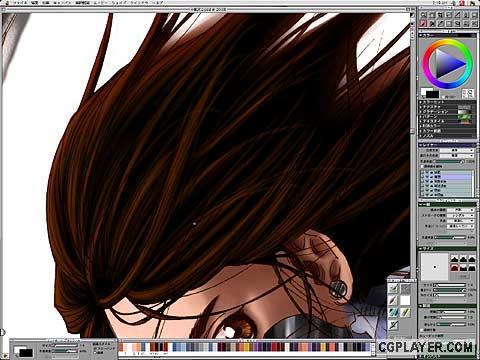This screenshot has width=480, height=360.
Task: Select the red-highlighted Brush tool
Action: tap(423, 24)
